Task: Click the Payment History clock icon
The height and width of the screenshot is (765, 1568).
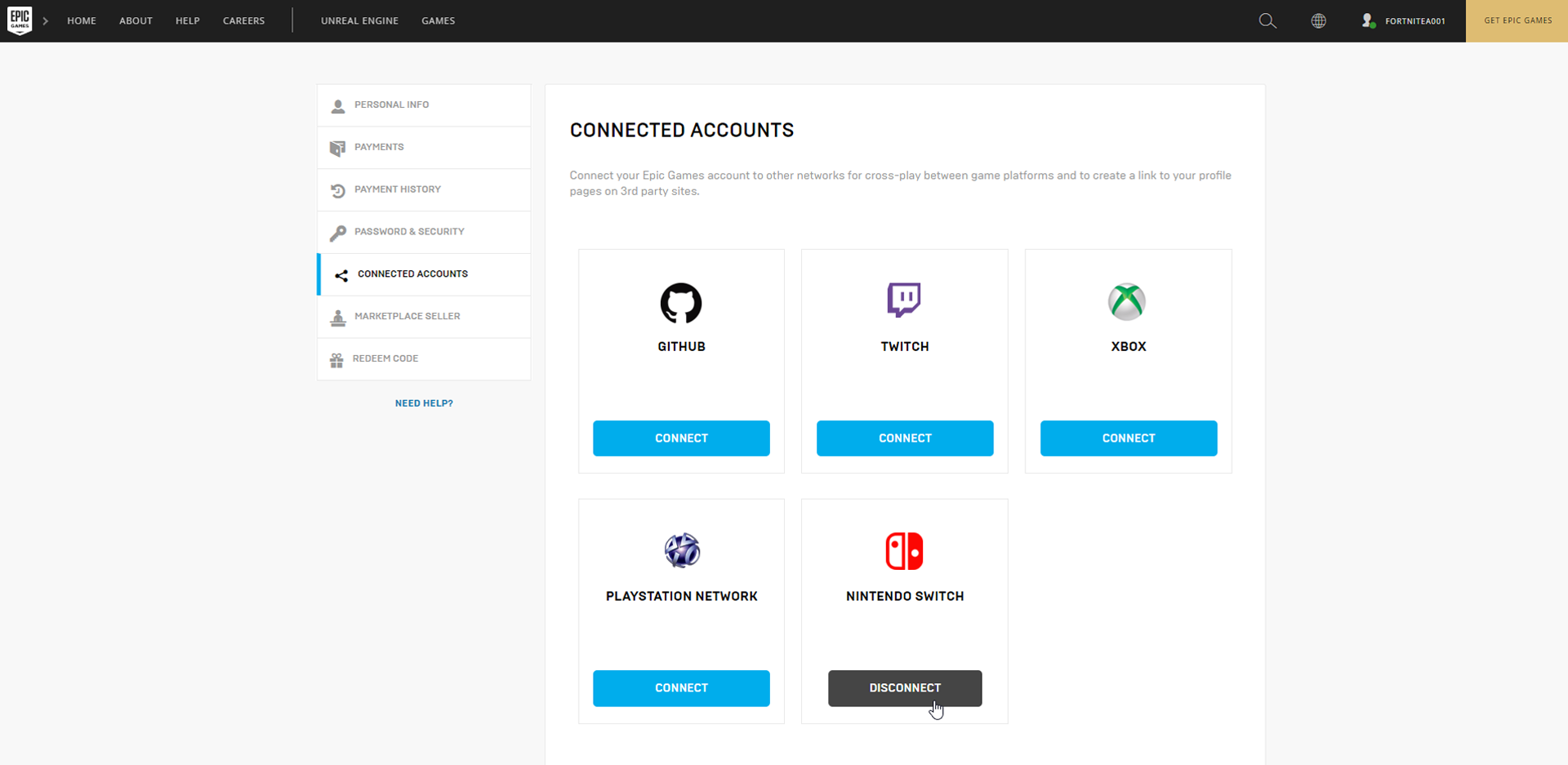Action: click(338, 191)
